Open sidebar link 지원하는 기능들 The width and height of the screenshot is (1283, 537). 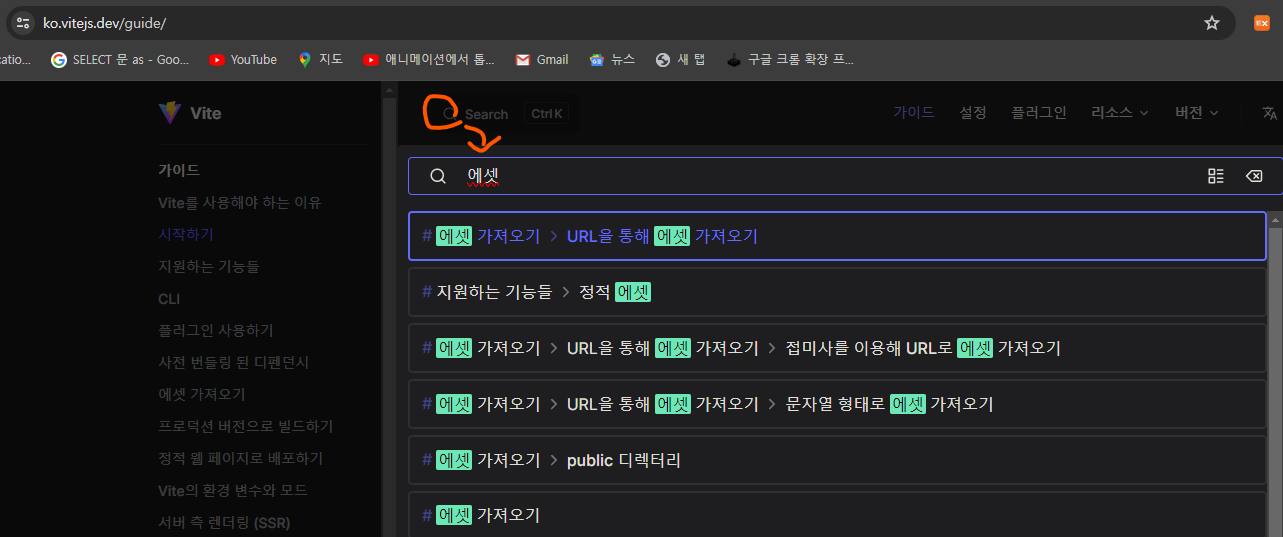point(208,266)
